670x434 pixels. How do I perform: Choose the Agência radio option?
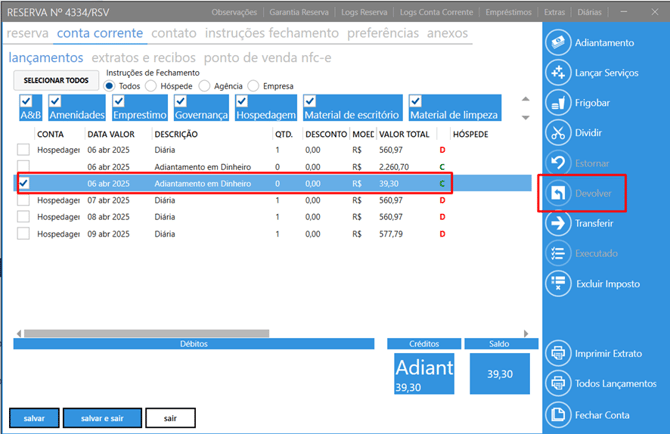[x=205, y=85]
